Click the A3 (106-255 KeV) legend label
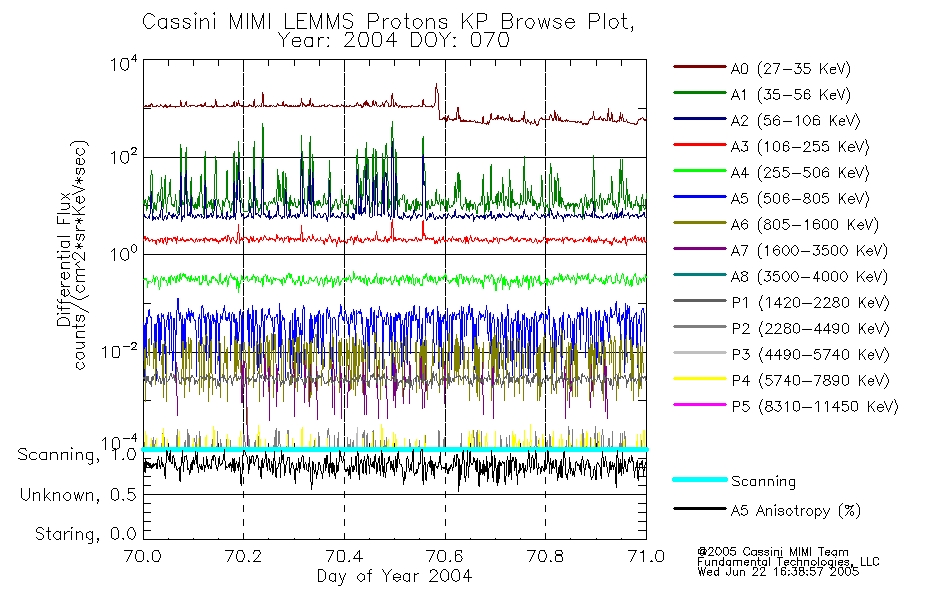The height and width of the screenshot is (600, 950). [x=800, y=147]
